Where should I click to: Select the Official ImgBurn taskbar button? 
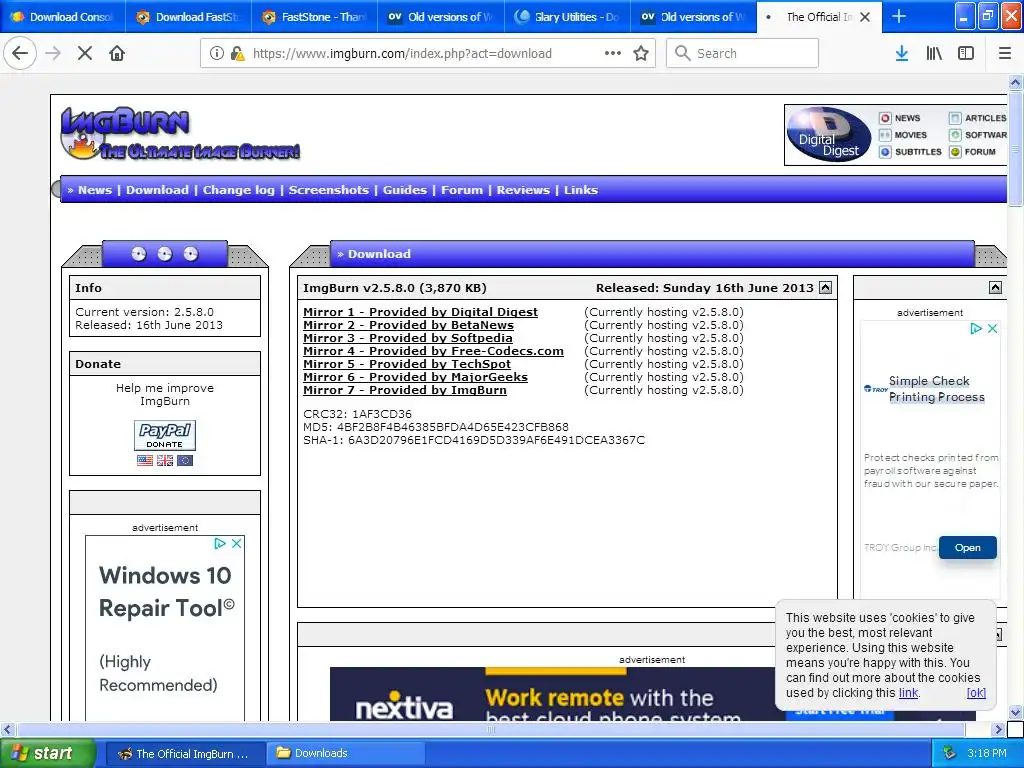pos(185,753)
